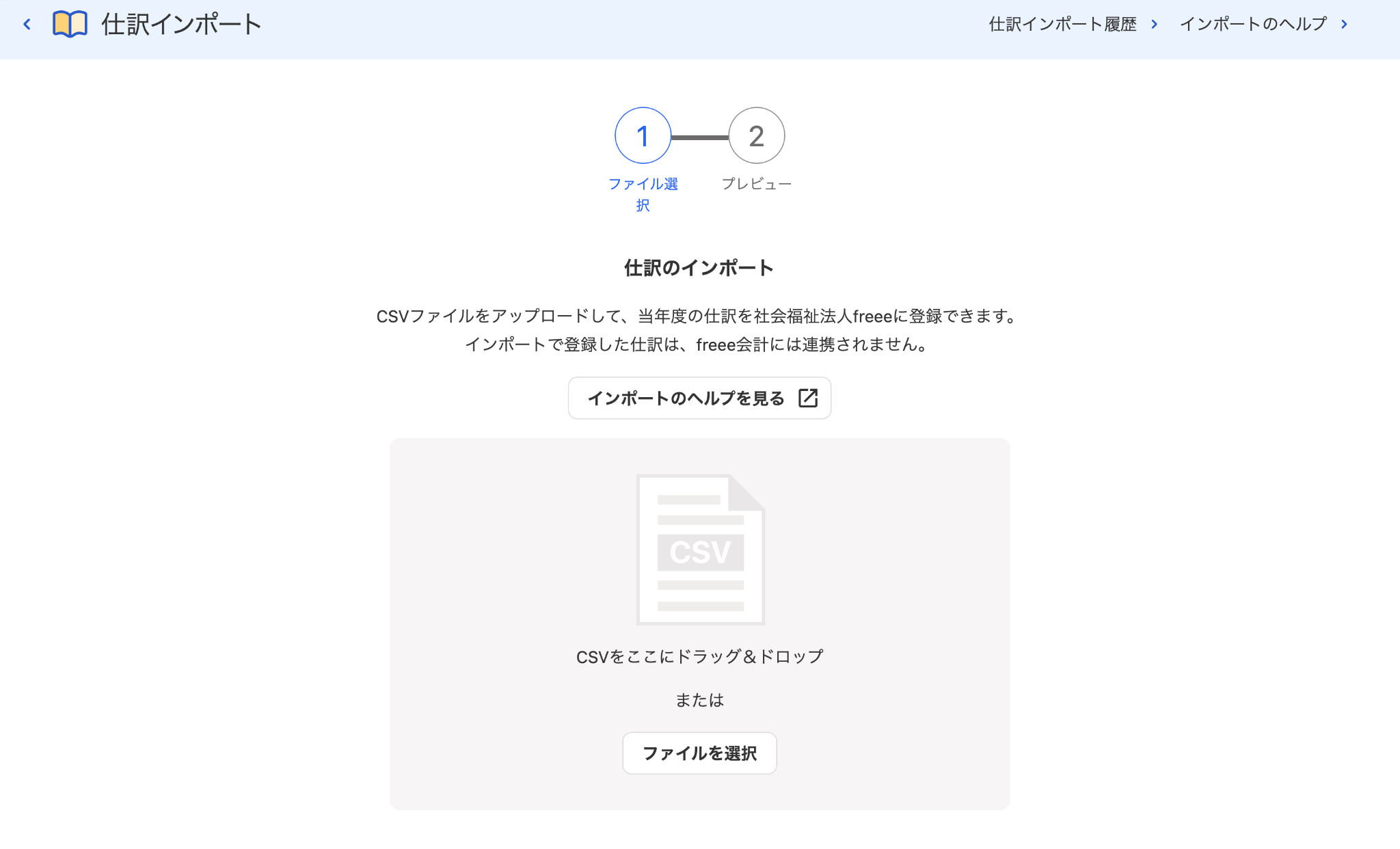Click the back chevron in the header
Image resolution: width=1400 pixels, height=849 pixels.
pyautogui.click(x=27, y=25)
